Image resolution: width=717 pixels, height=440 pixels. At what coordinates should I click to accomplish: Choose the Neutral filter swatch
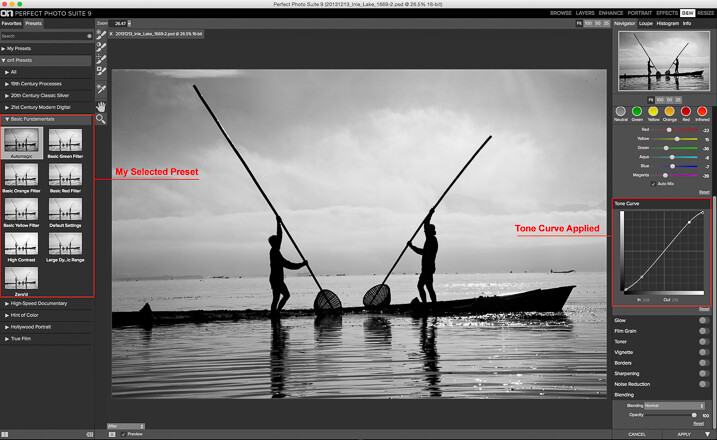(621, 111)
